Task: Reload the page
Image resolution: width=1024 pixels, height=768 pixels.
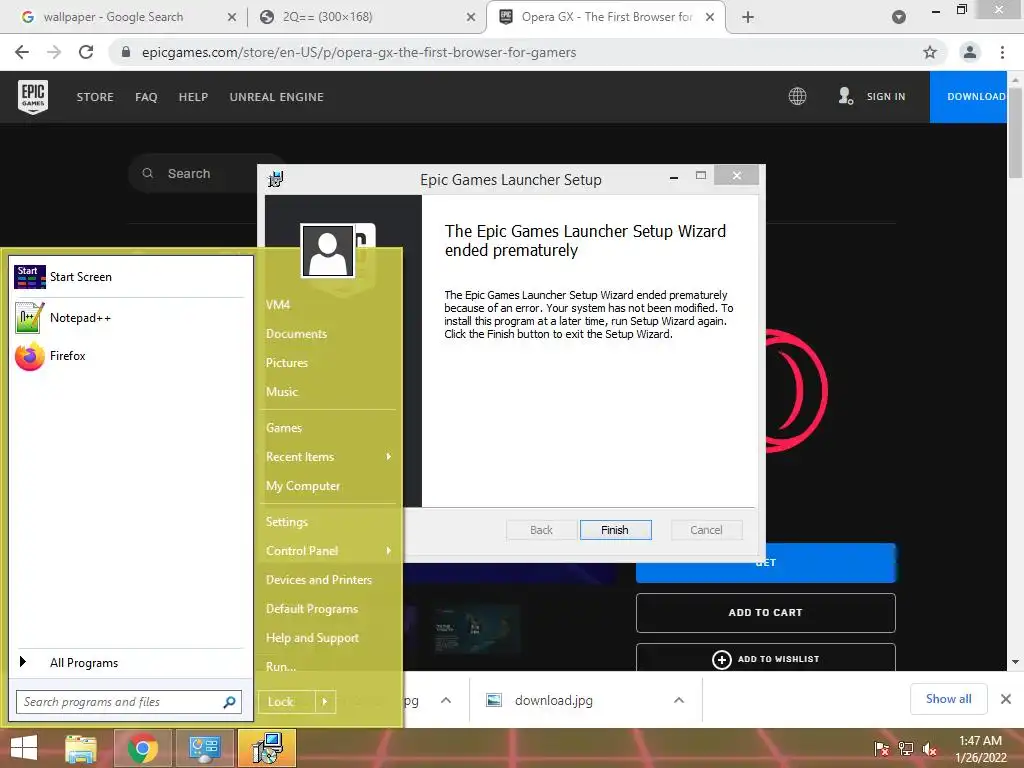Action: [86, 52]
